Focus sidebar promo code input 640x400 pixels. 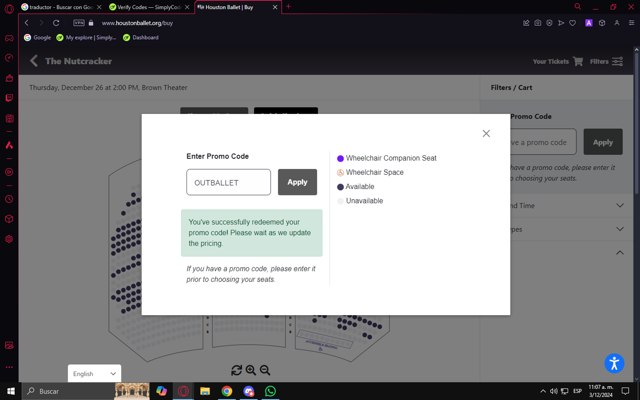coord(543,142)
